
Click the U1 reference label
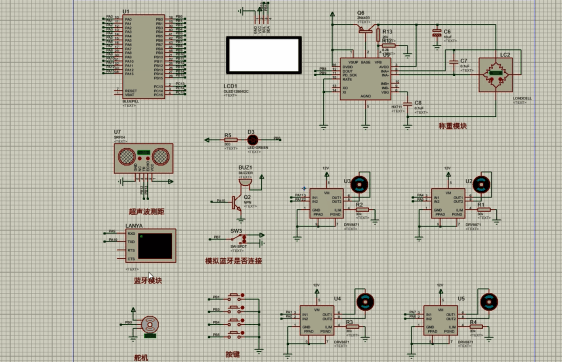tap(126, 12)
